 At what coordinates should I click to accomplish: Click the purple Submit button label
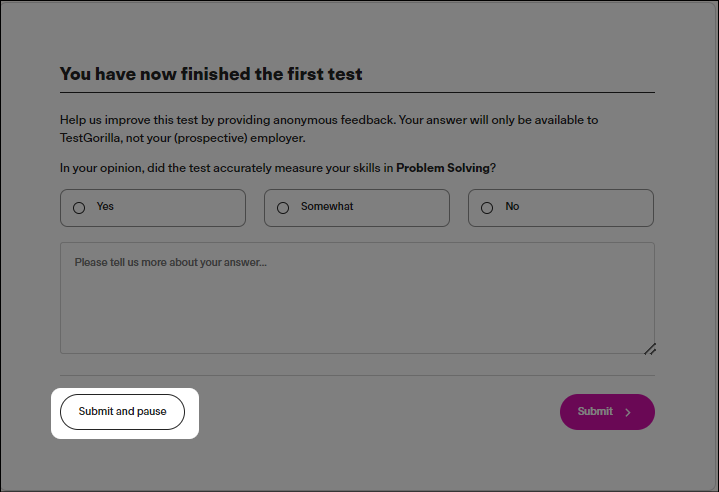point(595,411)
